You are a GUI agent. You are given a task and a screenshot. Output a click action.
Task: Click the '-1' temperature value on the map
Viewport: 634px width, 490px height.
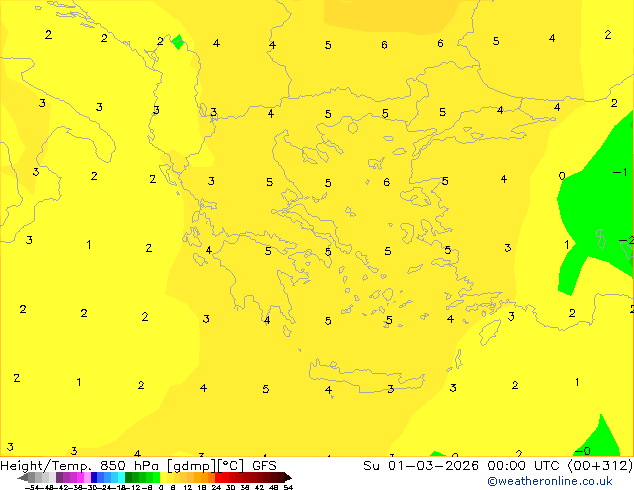pos(620,172)
